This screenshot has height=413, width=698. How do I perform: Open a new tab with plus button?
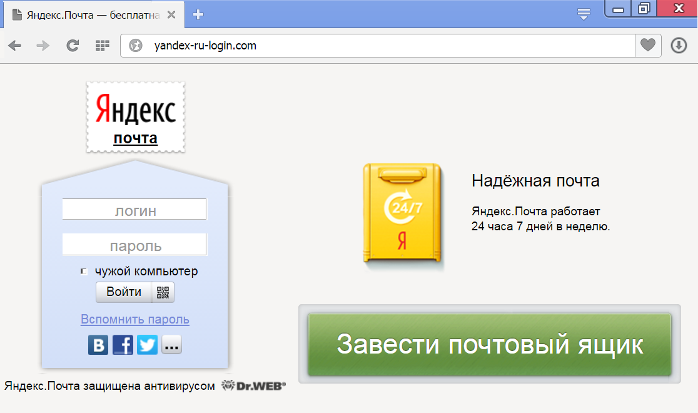pyautogui.click(x=198, y=14)
